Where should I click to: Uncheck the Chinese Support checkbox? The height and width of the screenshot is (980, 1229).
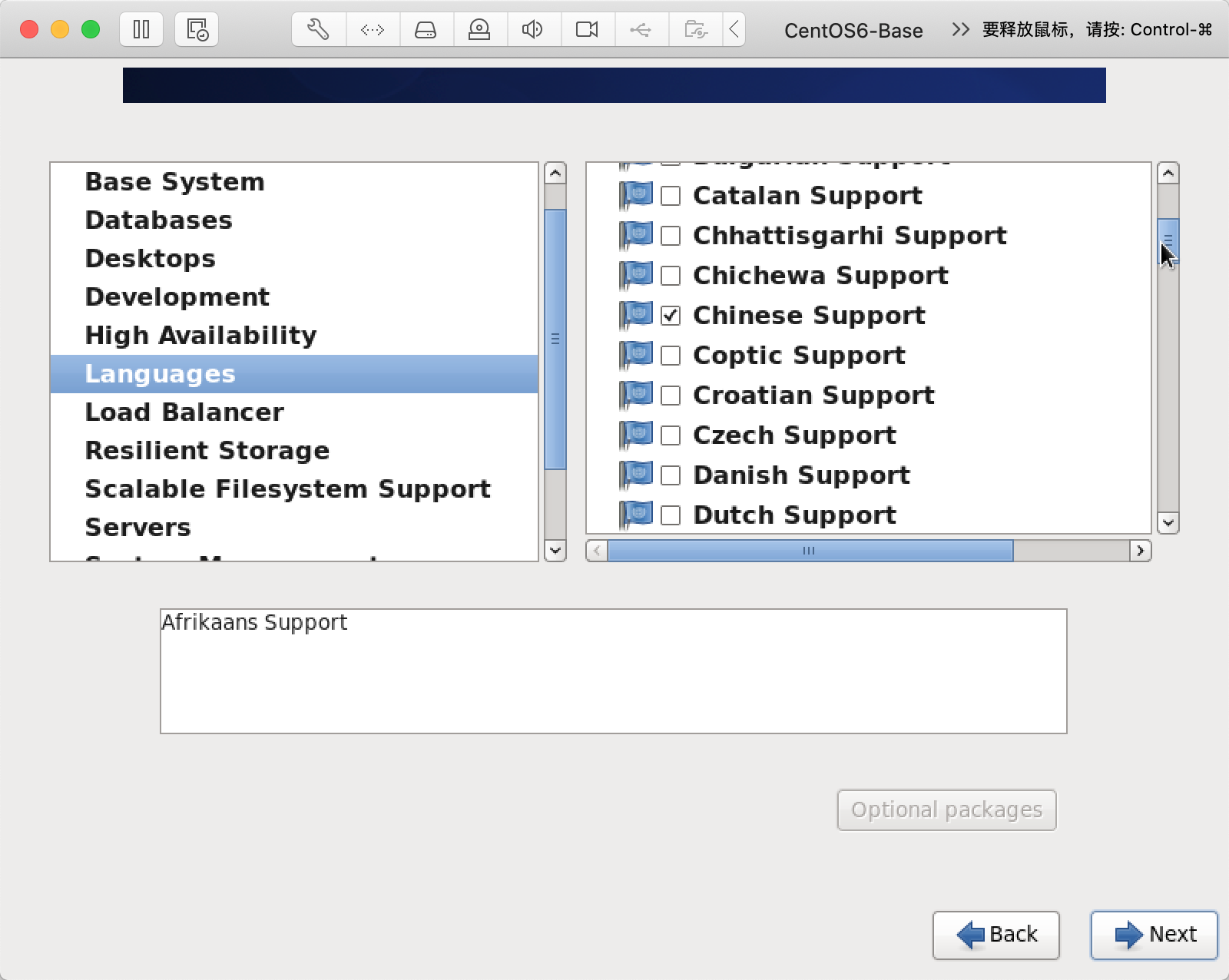pos(671,316)
